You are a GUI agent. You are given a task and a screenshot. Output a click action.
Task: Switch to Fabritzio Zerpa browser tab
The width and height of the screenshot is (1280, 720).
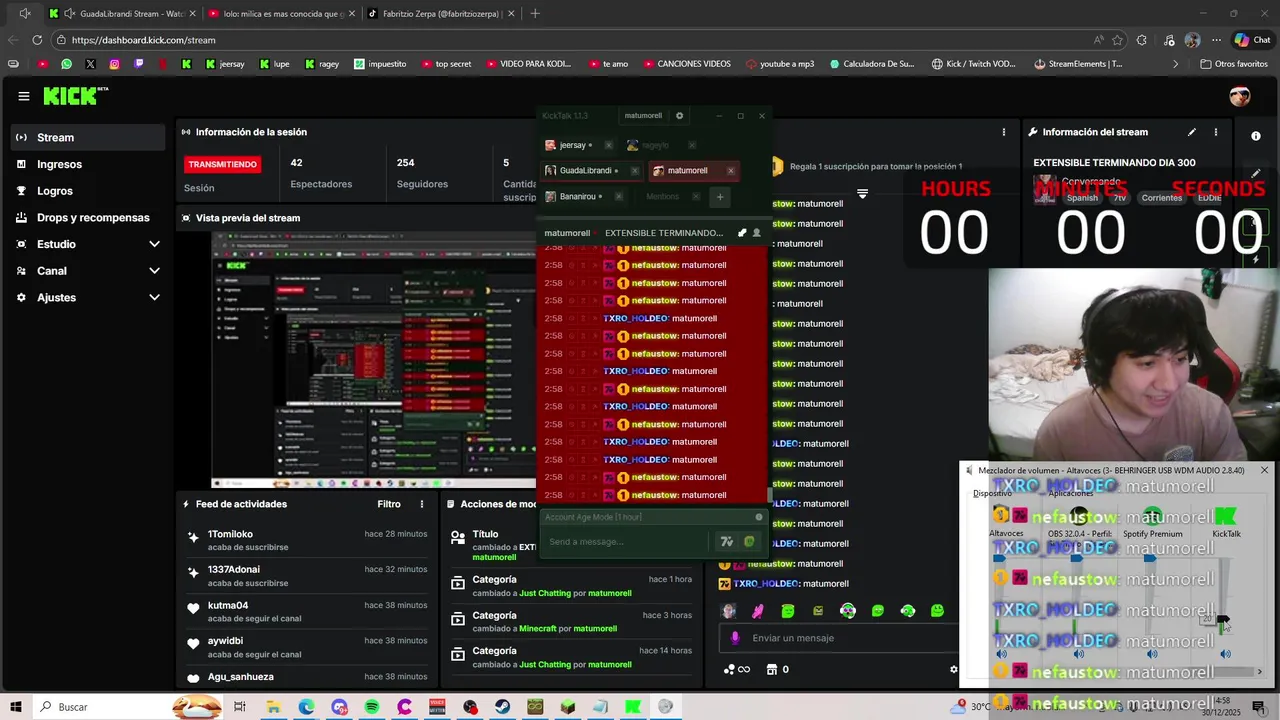coord(440,14)
